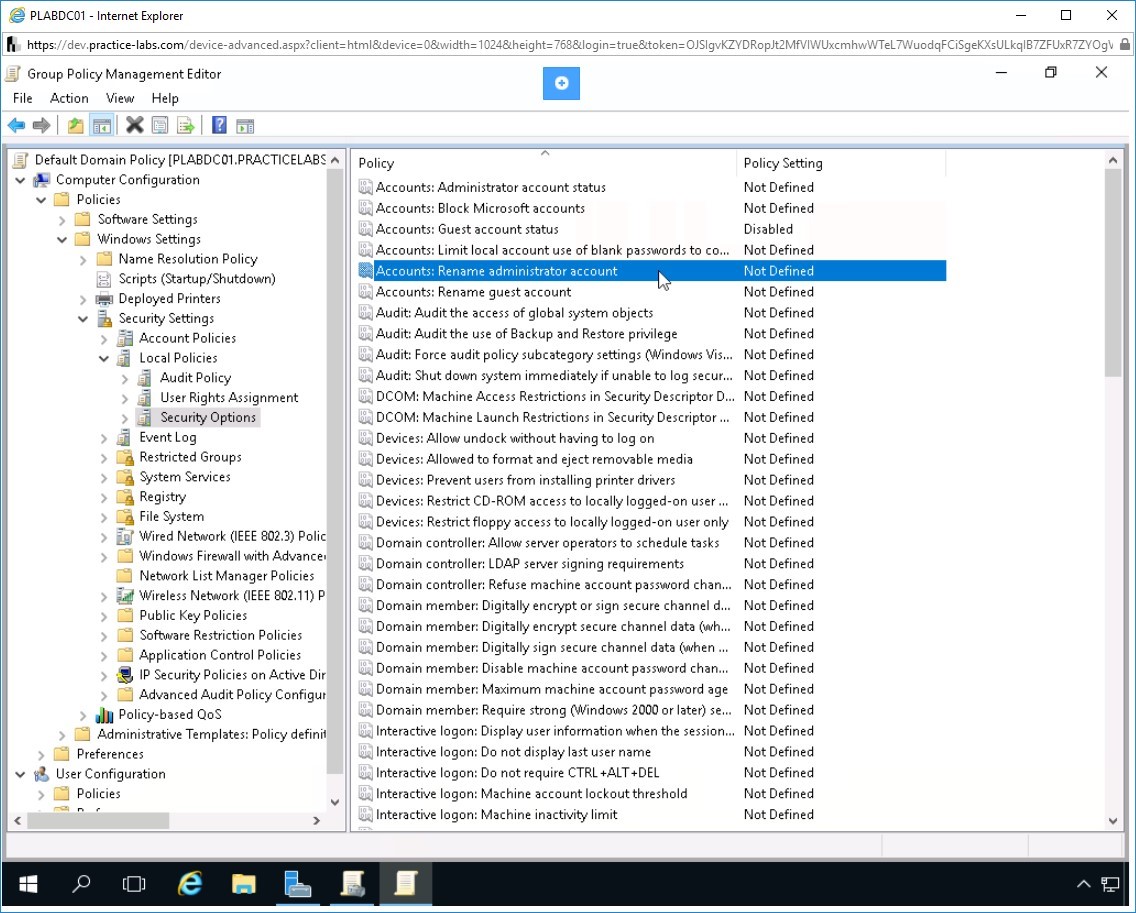Click the Export List toolbar icon

coord(185,125)
